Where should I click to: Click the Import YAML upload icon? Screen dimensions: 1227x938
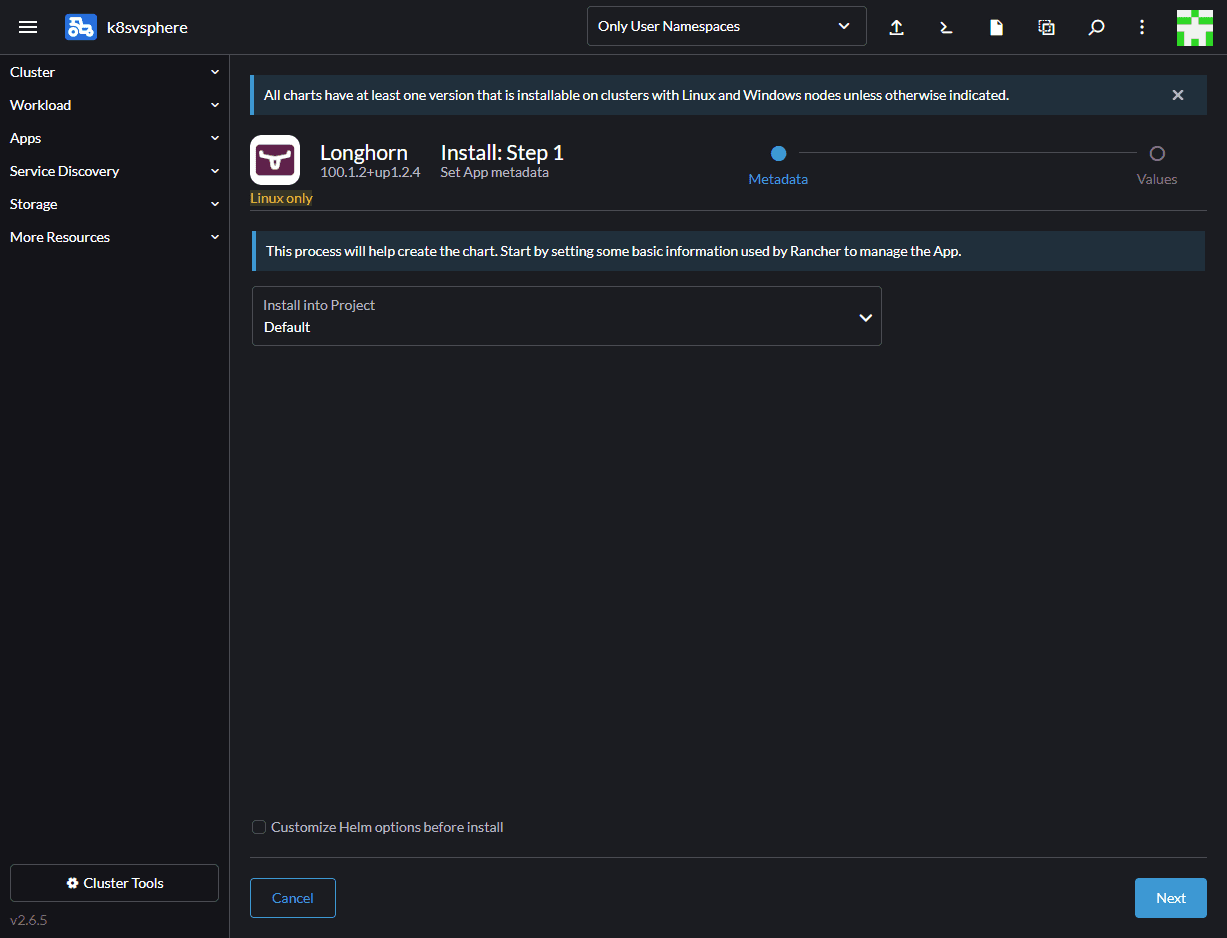[897, 27]
